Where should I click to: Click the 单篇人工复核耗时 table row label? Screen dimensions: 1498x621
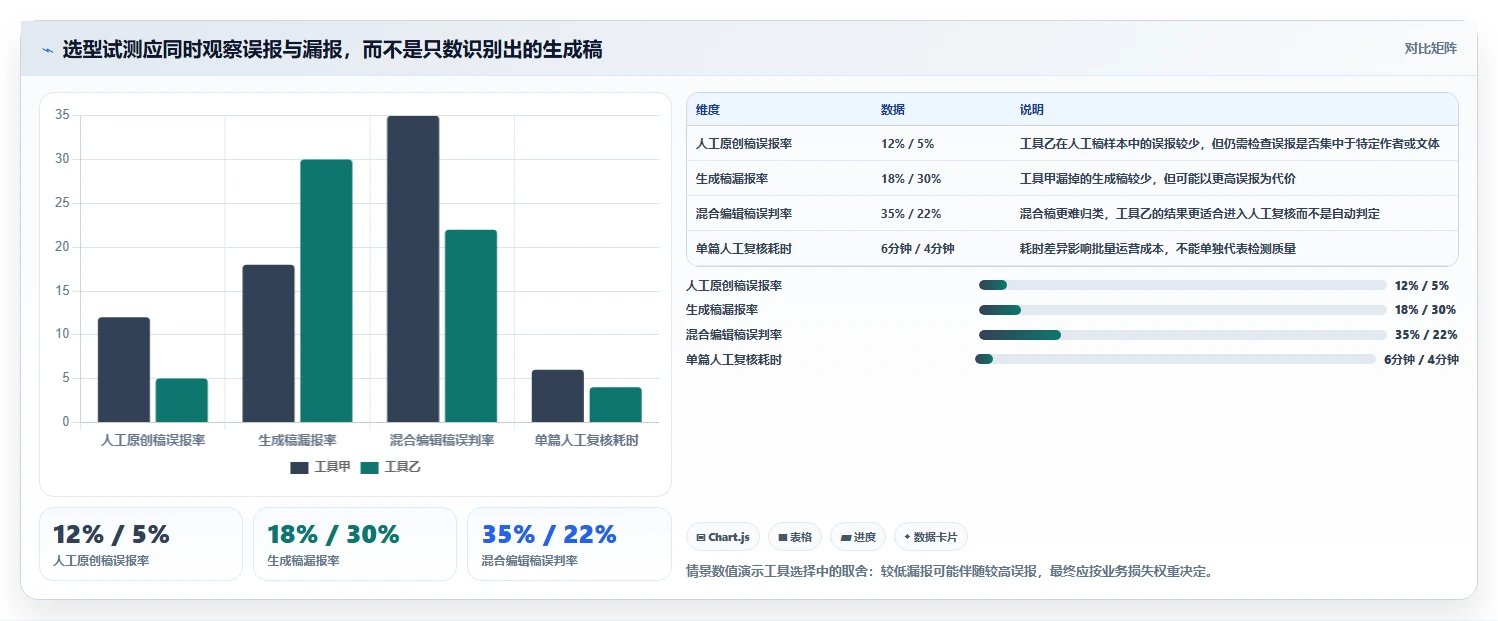tap(744, 249)
